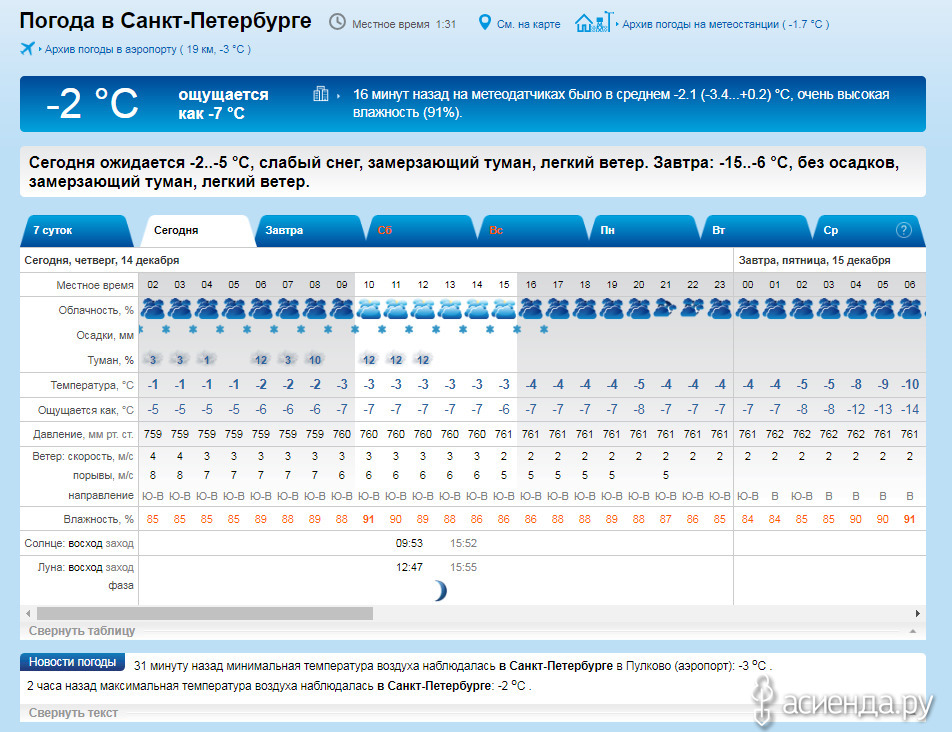The image size is (952, 732).
Task: Open Архив погоды в аэропорту link
Action: [x=148, y=49]
